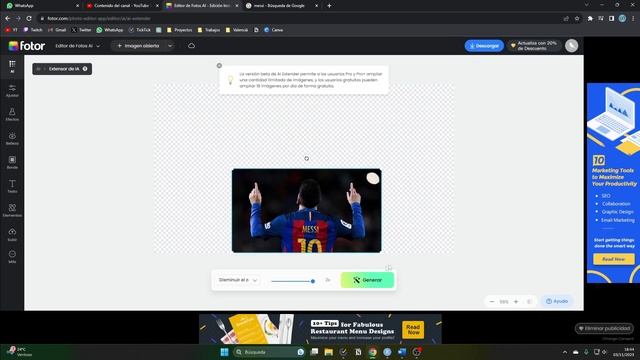Select the Texto tool in sidebar
This screenshot has width=640, height=360.
tap(12, 187)
